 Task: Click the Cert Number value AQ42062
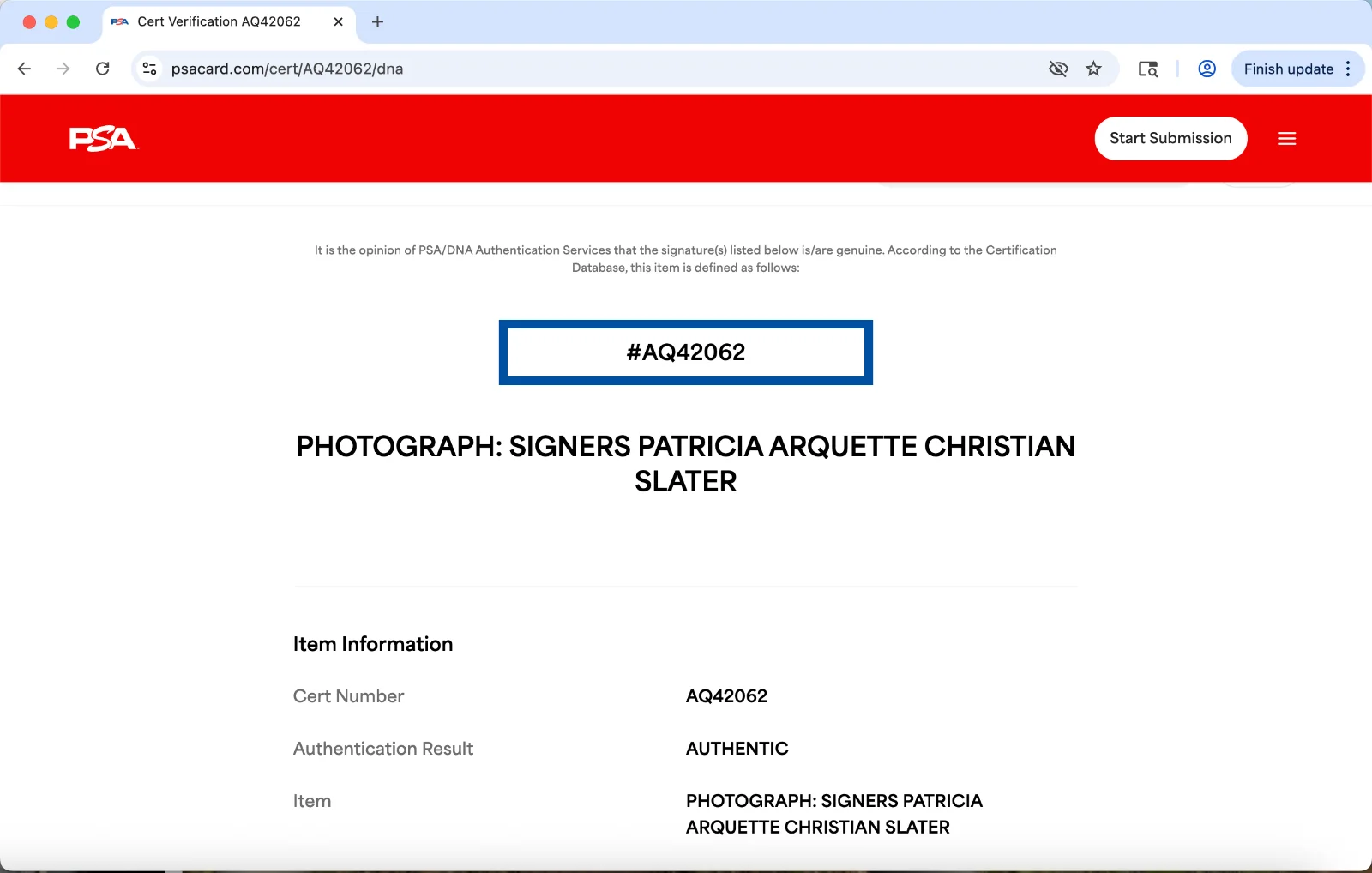[x=726, y=696]
